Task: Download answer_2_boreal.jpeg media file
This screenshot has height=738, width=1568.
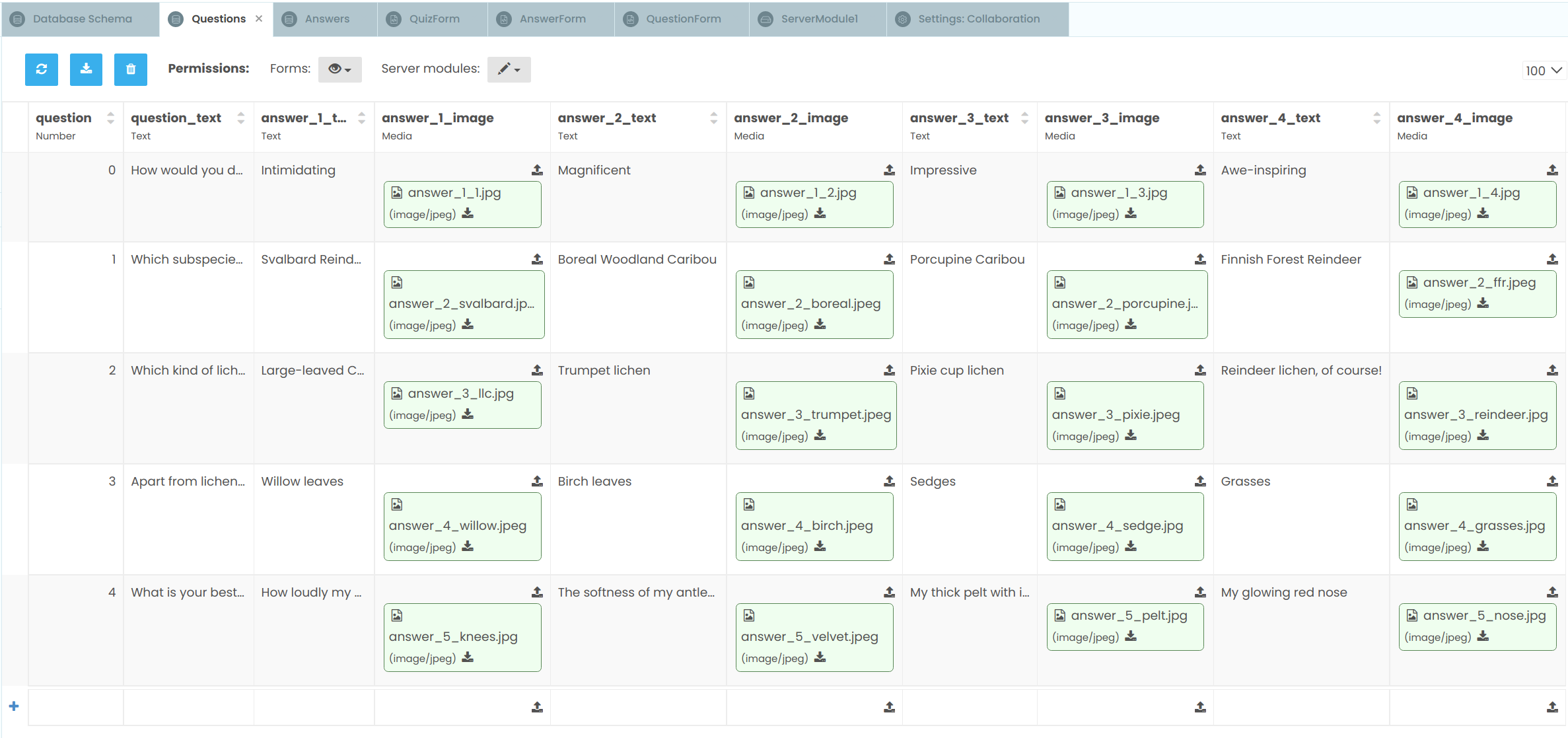Action: pyautogui.click(x=820, y=324)
